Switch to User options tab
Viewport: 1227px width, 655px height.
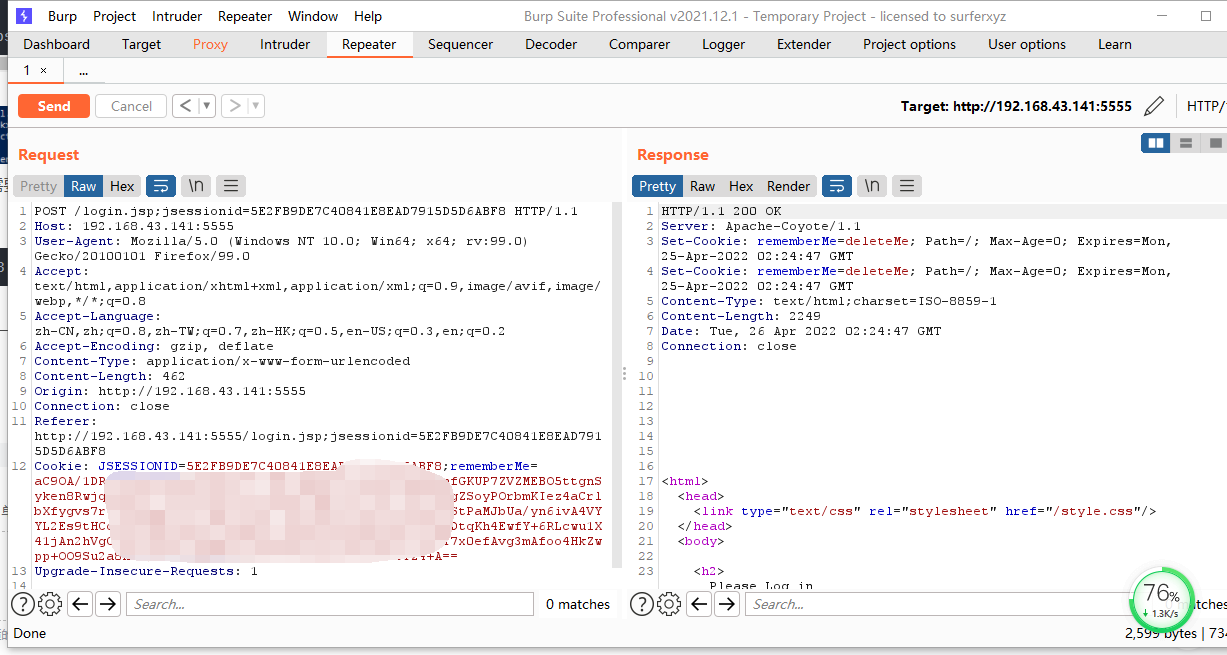coord(1027,44)
